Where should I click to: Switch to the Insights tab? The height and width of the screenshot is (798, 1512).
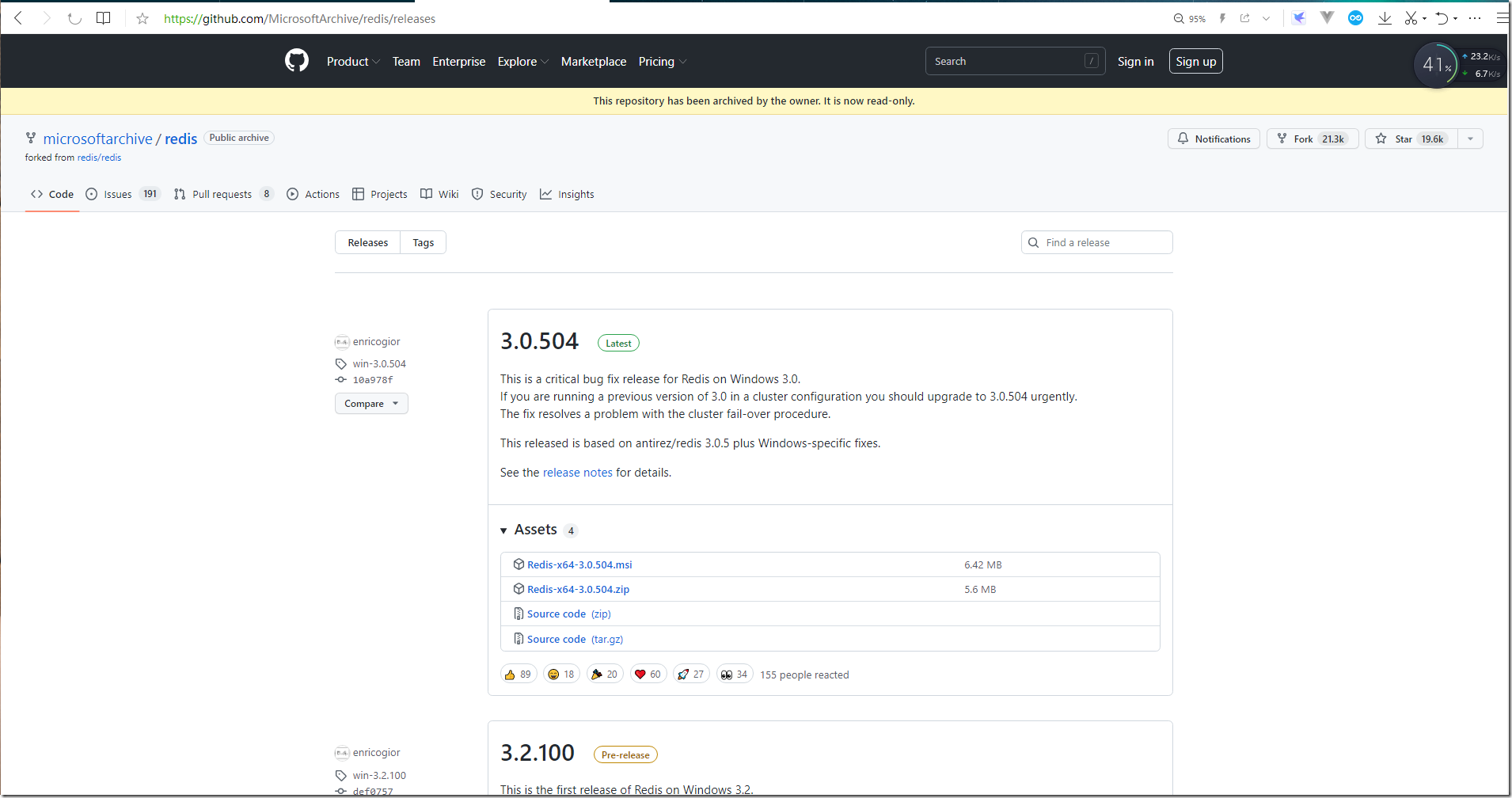pos(567,194)
